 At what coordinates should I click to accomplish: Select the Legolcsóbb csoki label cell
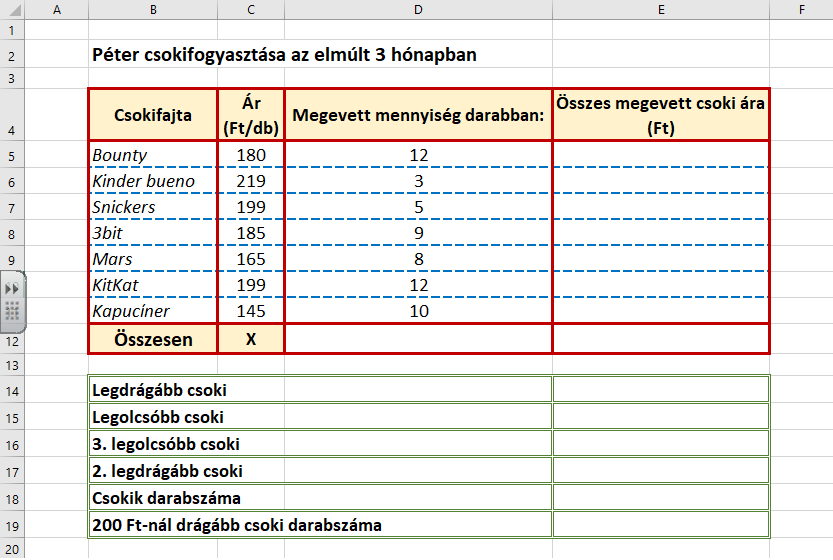320,416
